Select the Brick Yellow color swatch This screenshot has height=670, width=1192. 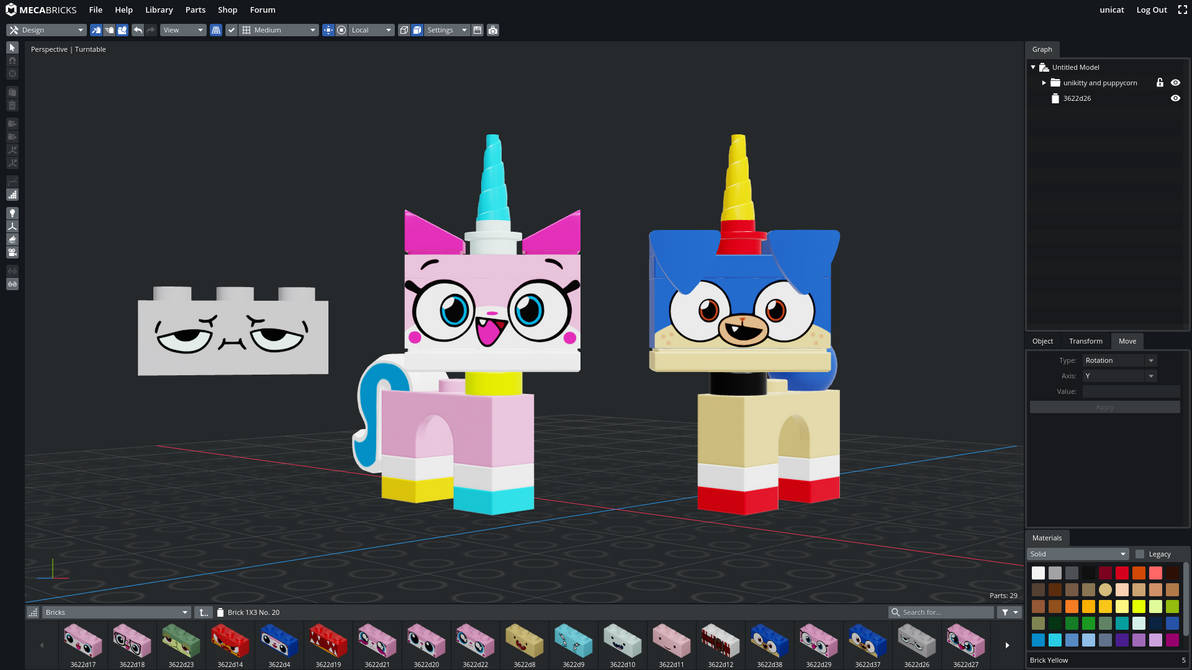click(x=1105, y=589)
